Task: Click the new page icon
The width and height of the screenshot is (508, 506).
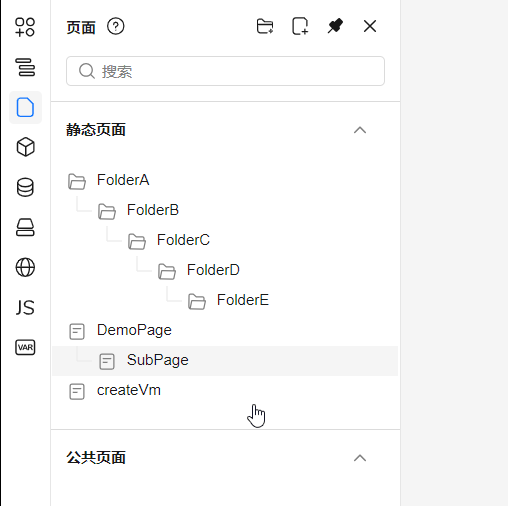Action: click(300, 26)
